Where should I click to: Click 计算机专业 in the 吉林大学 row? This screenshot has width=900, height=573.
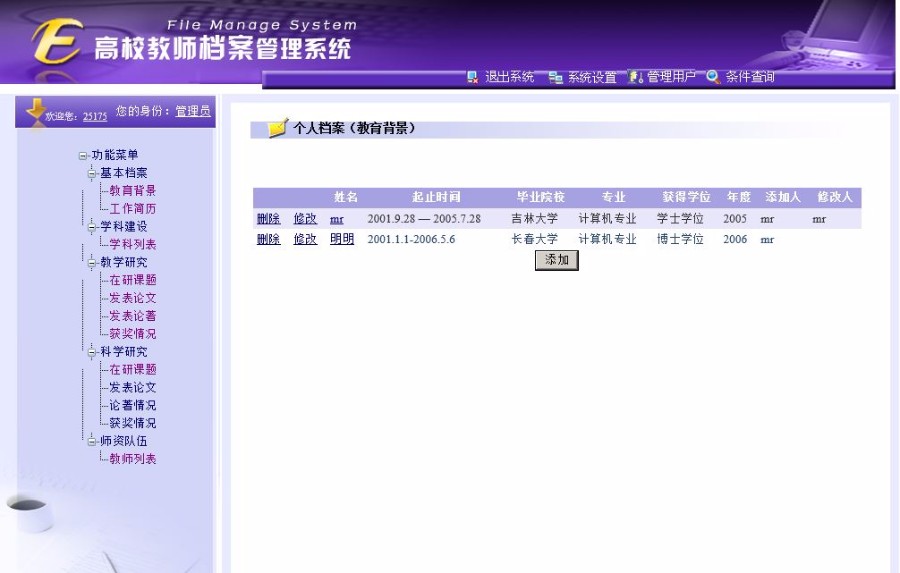(x=607, y=219)
